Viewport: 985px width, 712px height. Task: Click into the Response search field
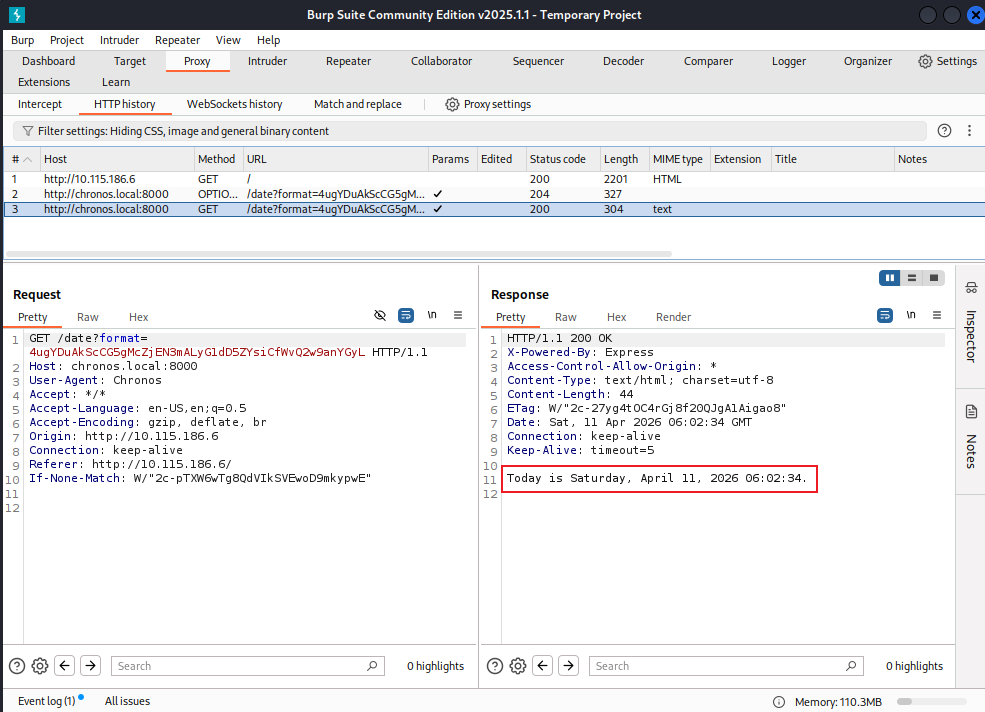pyautogui.click(x=726, y=665)
